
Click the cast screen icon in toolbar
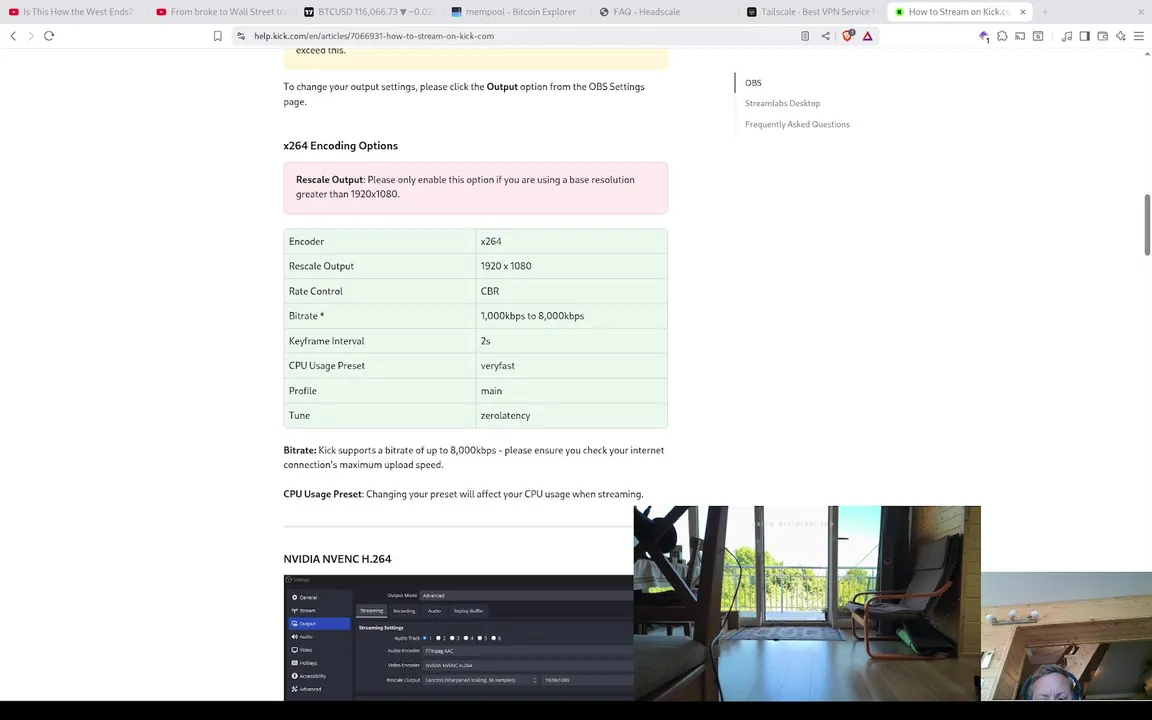click(1020, 36)
